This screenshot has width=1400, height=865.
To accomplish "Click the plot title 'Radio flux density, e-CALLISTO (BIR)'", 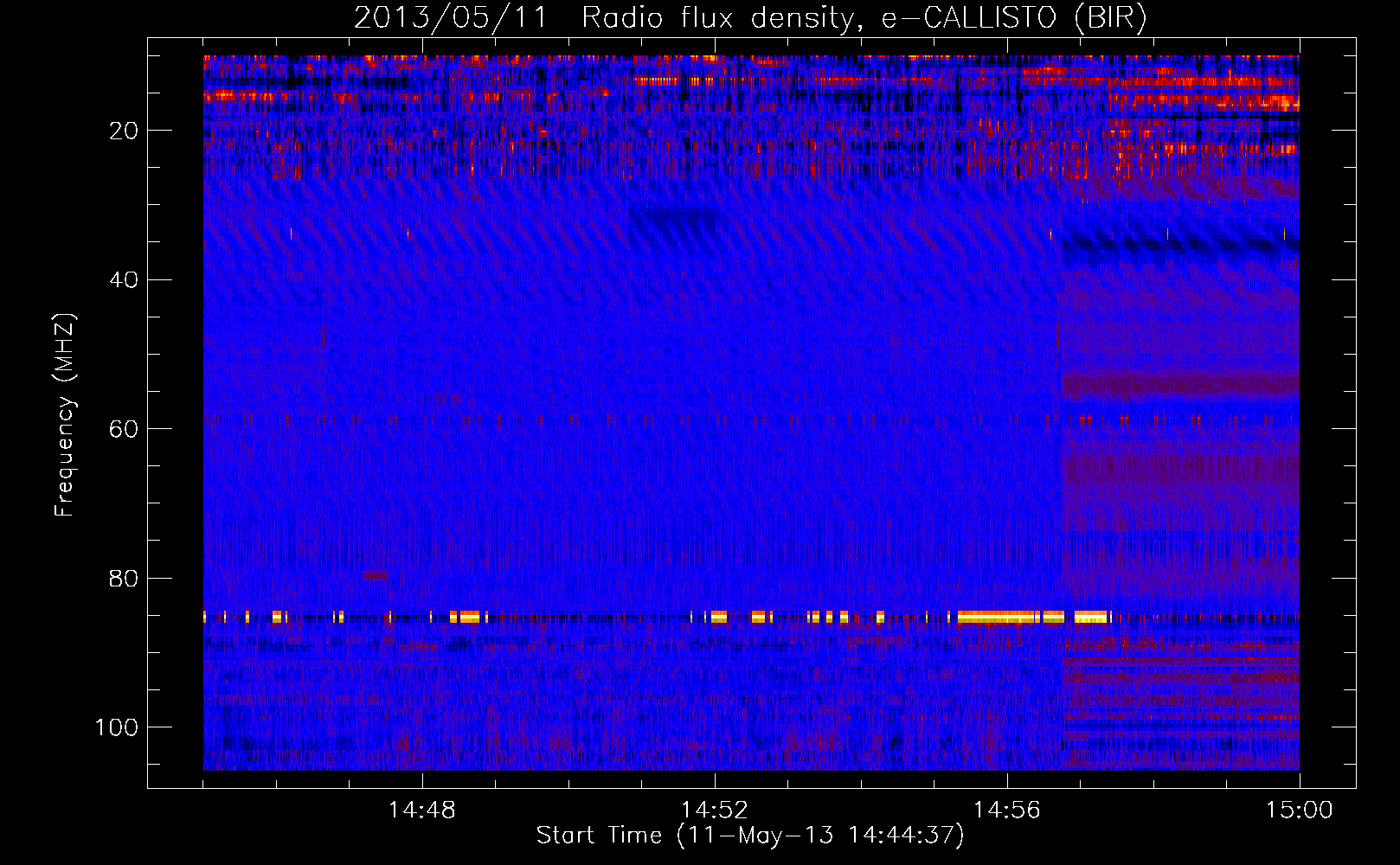I will click(x=864, y=18).
